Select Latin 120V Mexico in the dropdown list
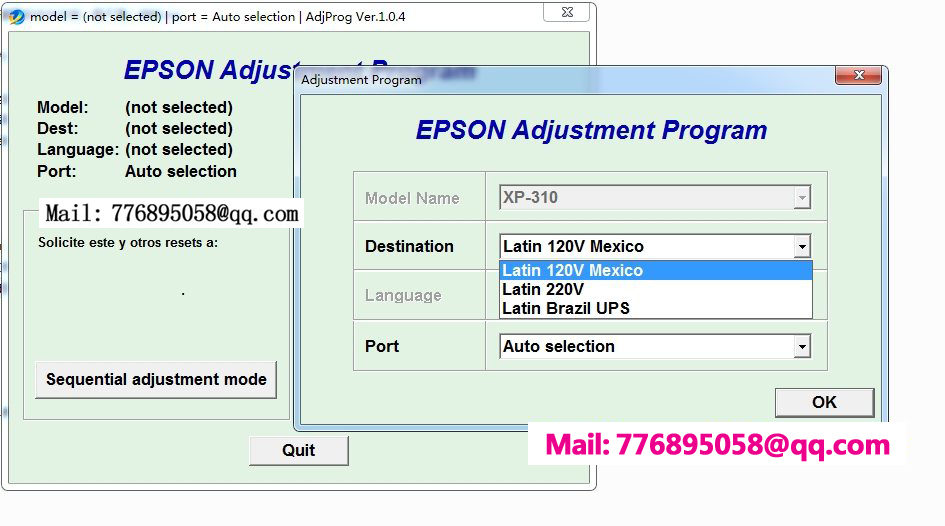Image resolution: width=945 pixels, height=526 pixels. 656,271
